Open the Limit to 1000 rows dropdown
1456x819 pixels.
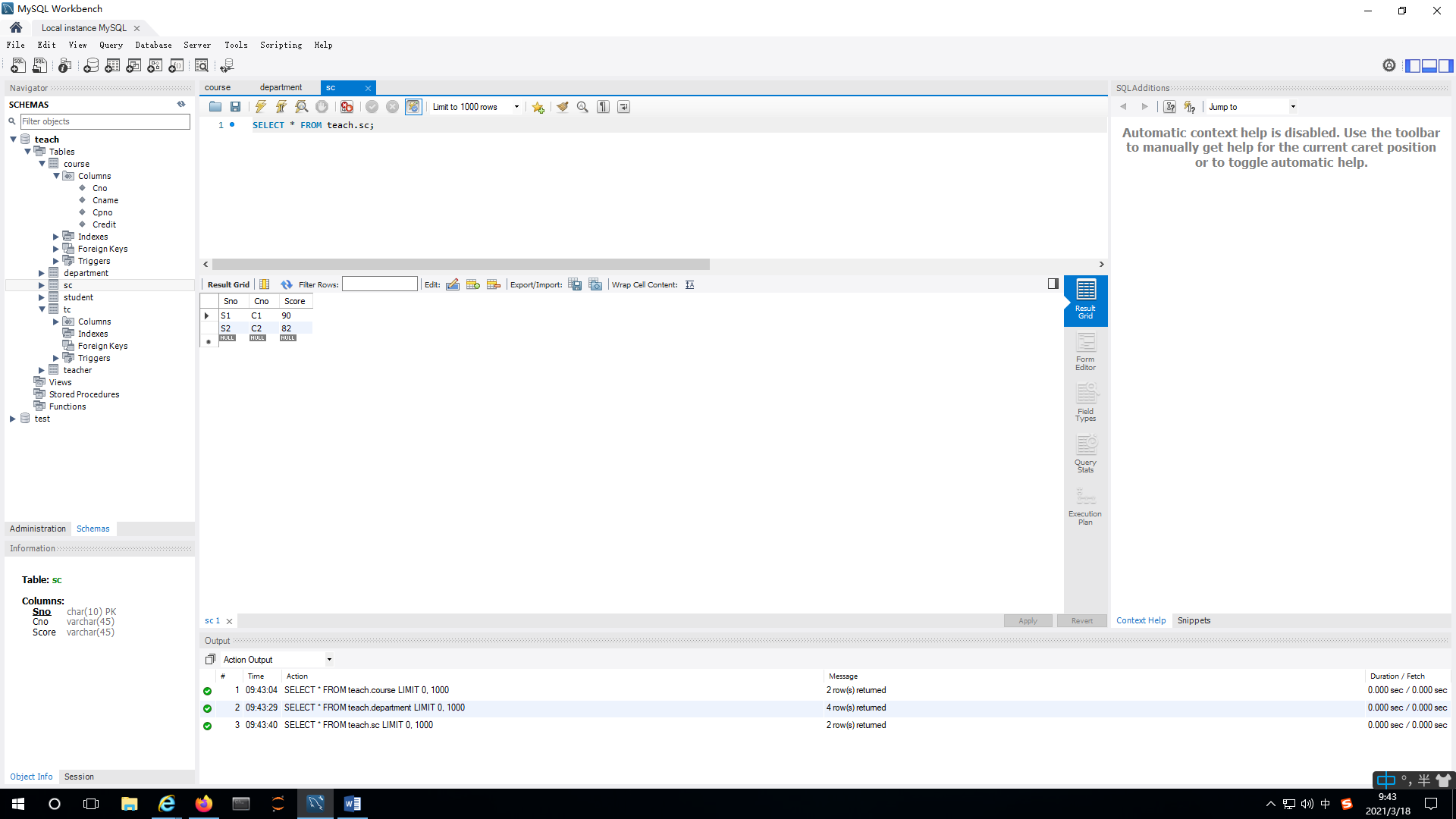[516, 107]
